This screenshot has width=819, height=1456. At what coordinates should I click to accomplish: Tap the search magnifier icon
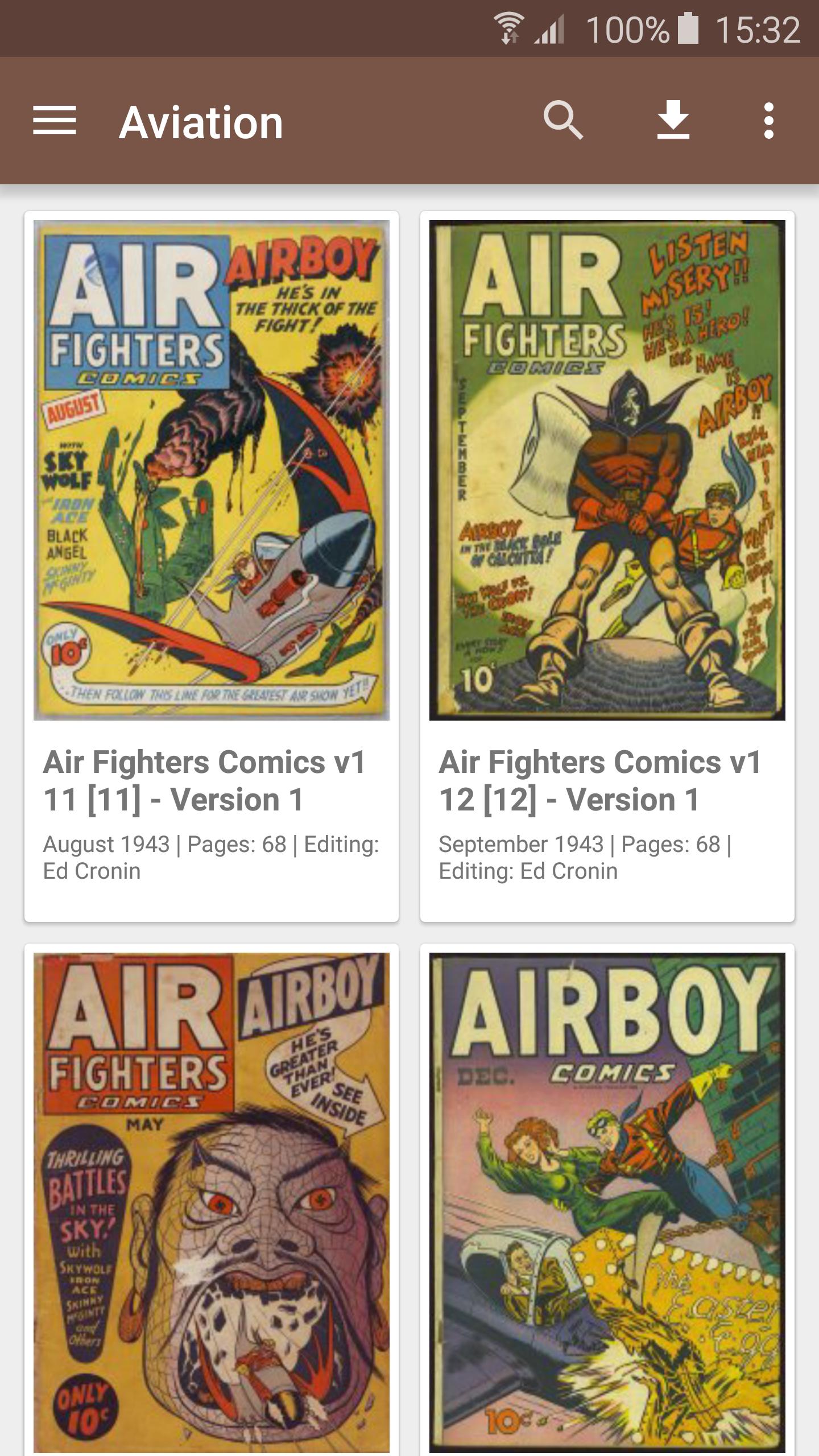[x=562, y=121]
